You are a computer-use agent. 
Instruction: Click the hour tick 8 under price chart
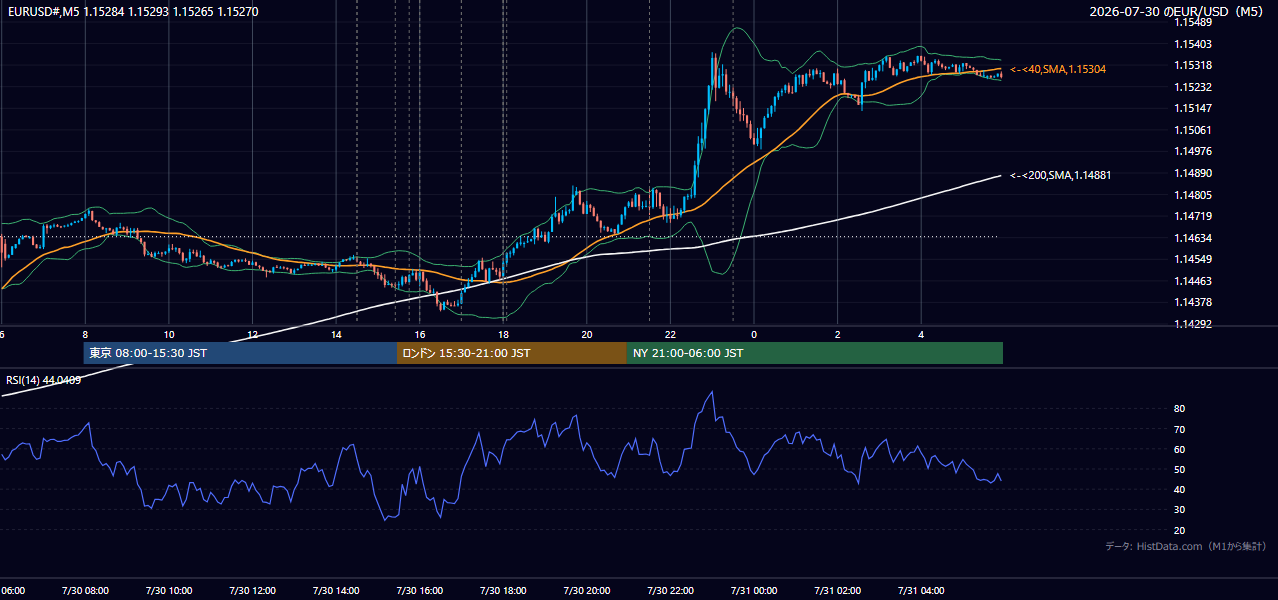(x=85, y=334)
